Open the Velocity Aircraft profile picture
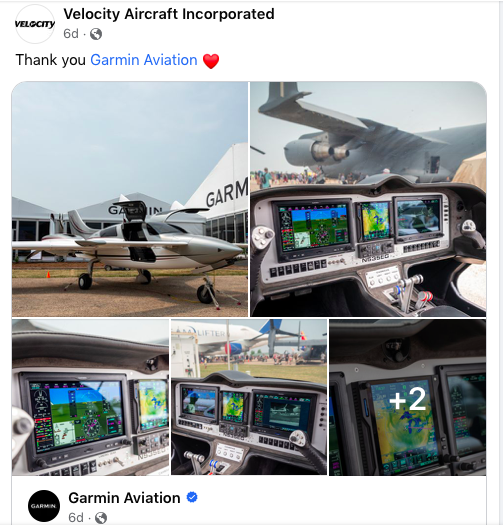The height and width of the screenshot is (525, 503). (x=35, y=24)
